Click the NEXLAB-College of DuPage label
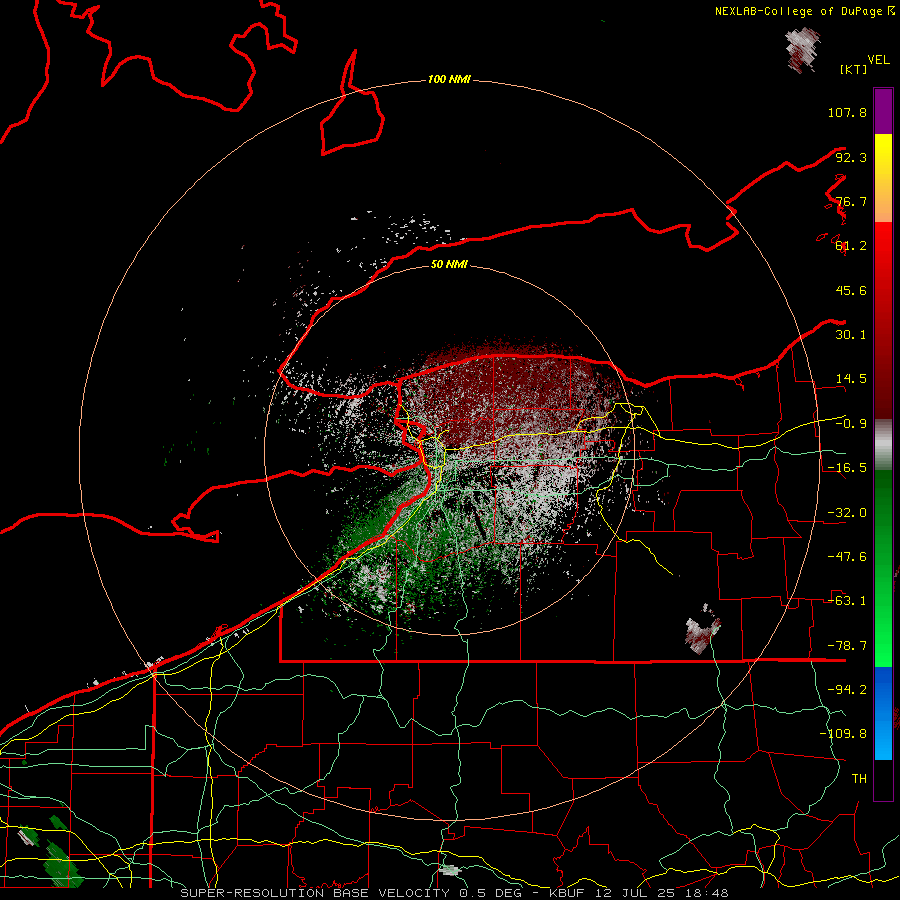The image size is (900, 900). [805, 11]
